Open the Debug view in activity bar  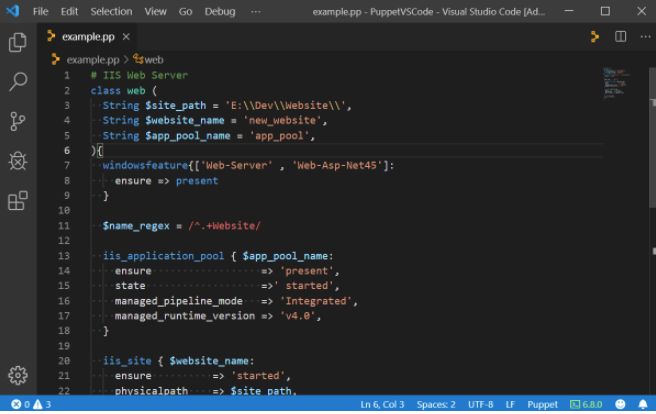18,161
